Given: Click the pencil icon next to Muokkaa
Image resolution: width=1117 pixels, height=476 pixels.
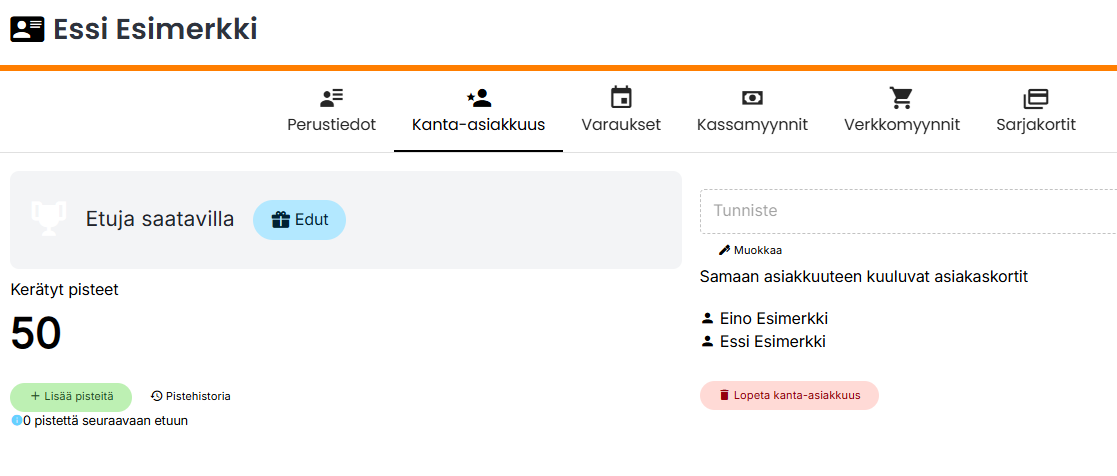Looking at the screenshot, I should (x=724, y=250).
